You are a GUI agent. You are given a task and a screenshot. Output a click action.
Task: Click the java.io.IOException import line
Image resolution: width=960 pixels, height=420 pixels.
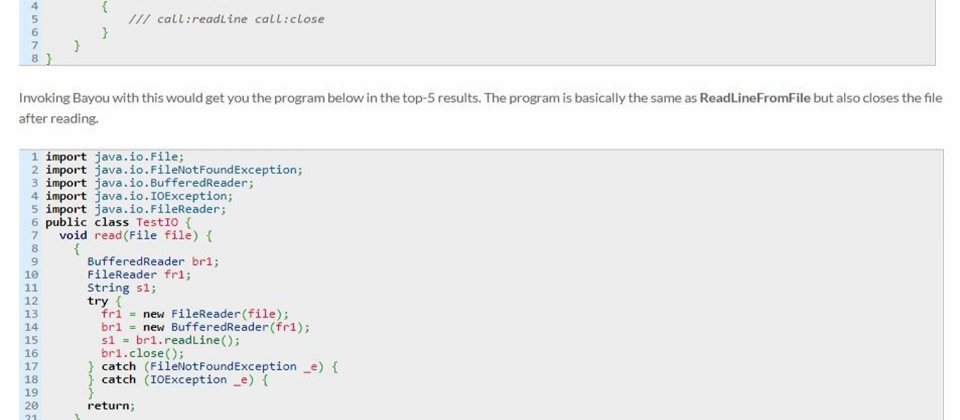(x=139, y=196)
